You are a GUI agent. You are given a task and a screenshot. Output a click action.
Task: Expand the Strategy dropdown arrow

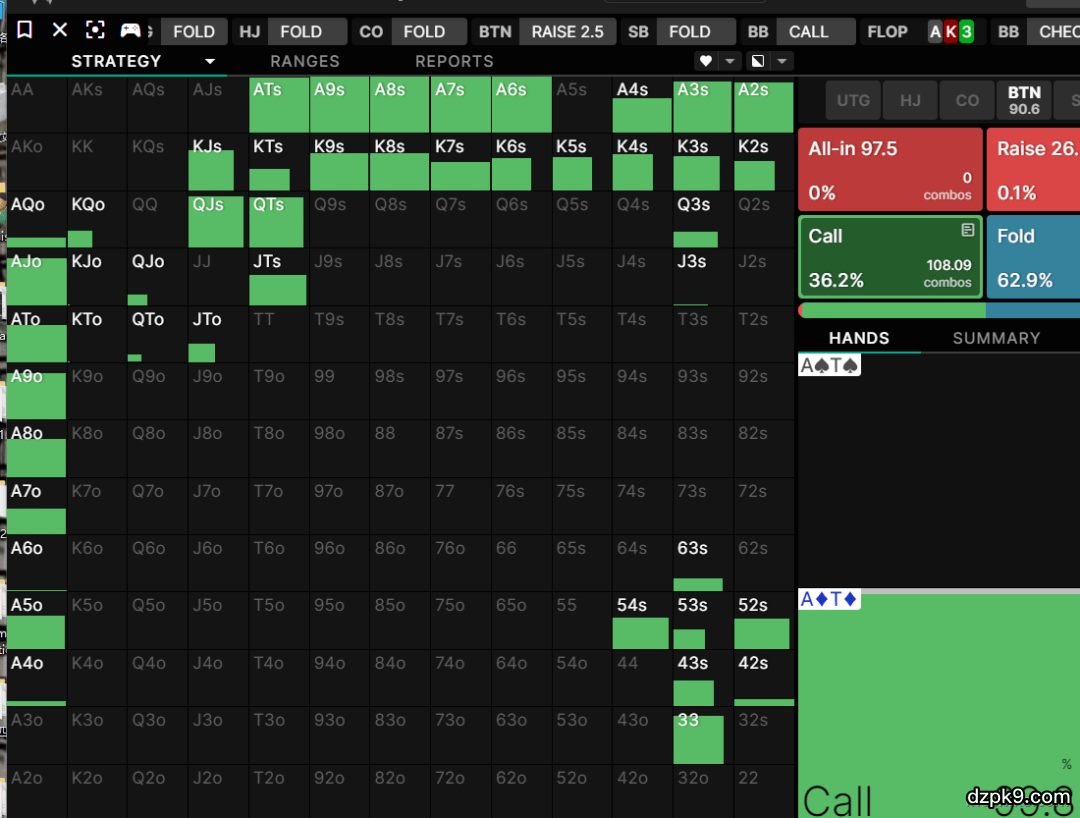pos(210,61)
